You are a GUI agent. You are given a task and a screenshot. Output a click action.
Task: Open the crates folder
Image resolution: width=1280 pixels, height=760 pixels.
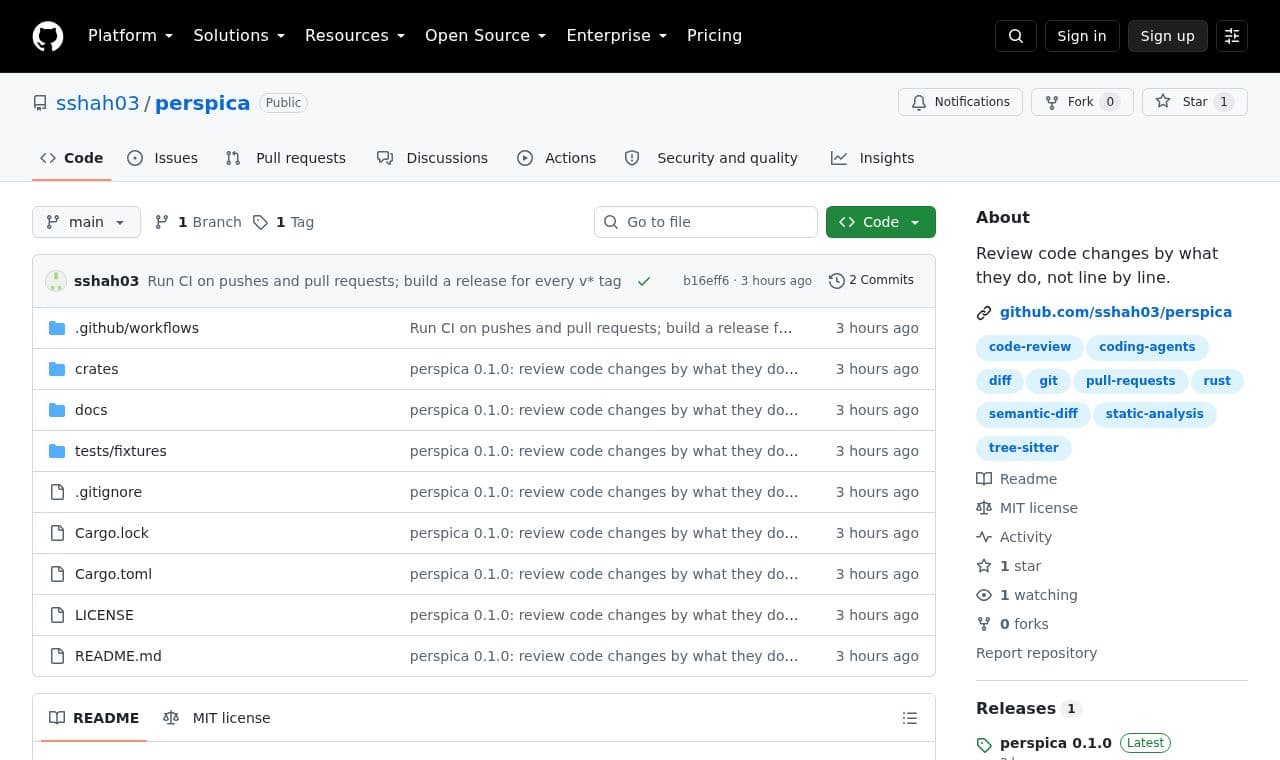tap(96, 369)
